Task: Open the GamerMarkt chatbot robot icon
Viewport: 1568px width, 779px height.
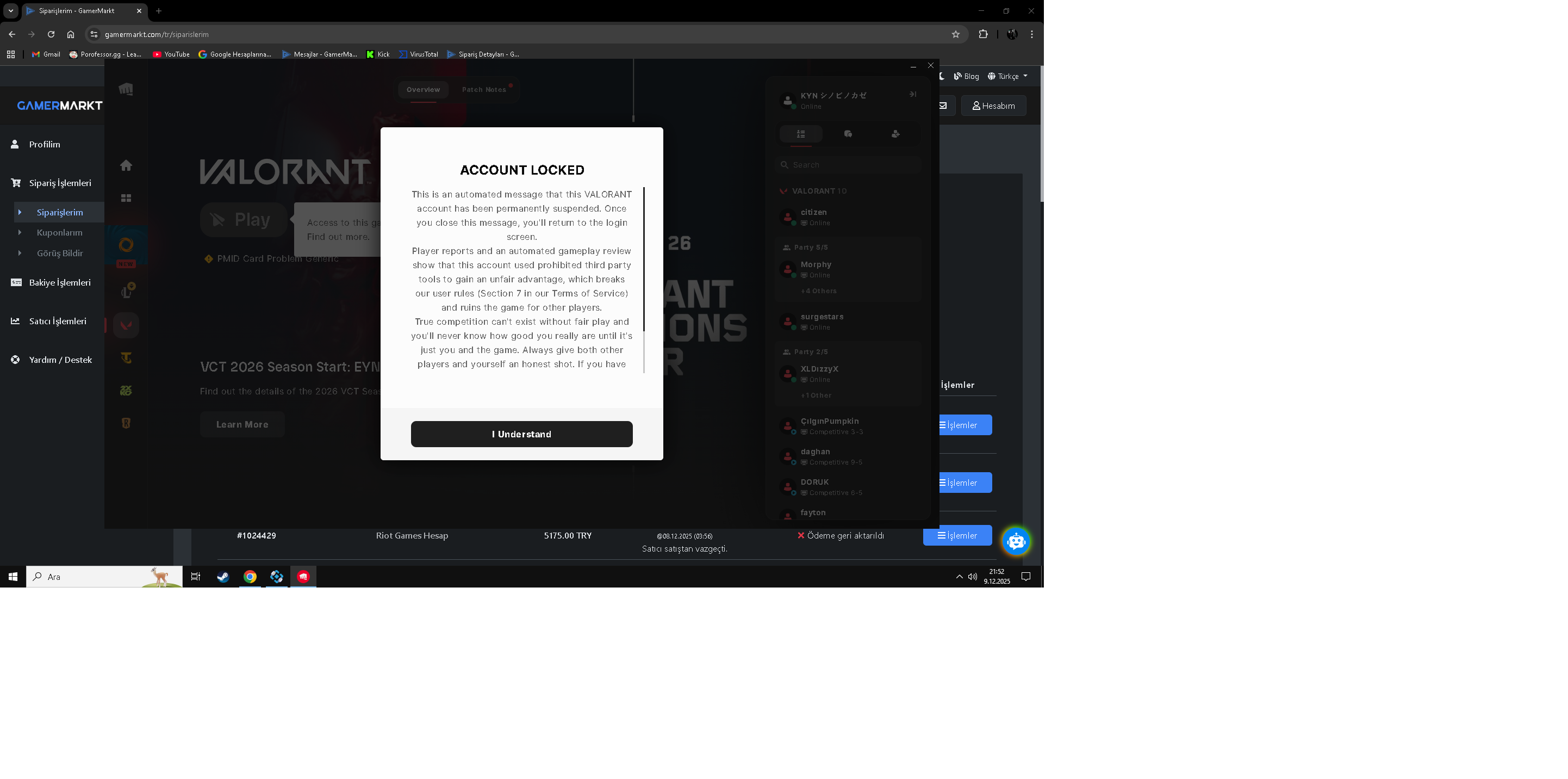Action: pos(1016,541)
